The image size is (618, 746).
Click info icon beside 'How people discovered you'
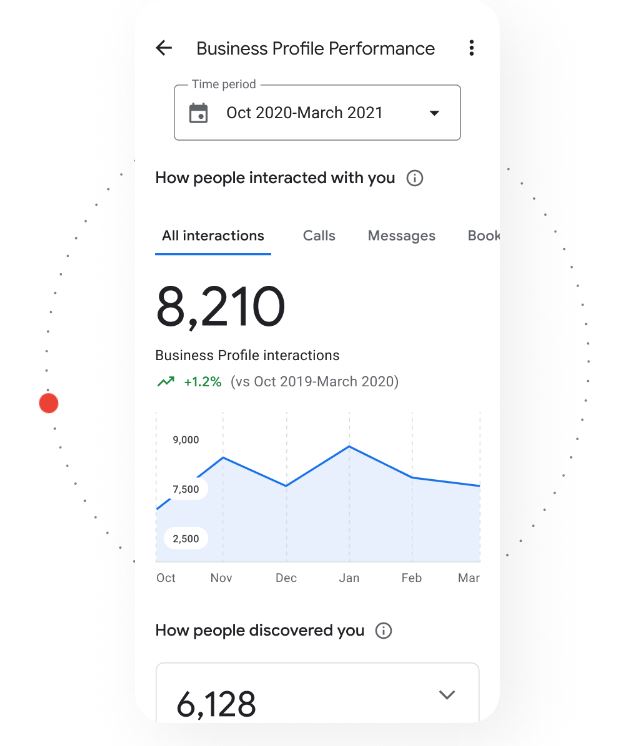(x=383, y=631)
